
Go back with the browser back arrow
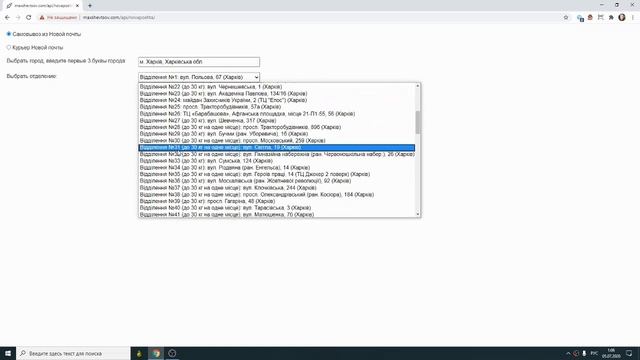click(x=7, y=18)
